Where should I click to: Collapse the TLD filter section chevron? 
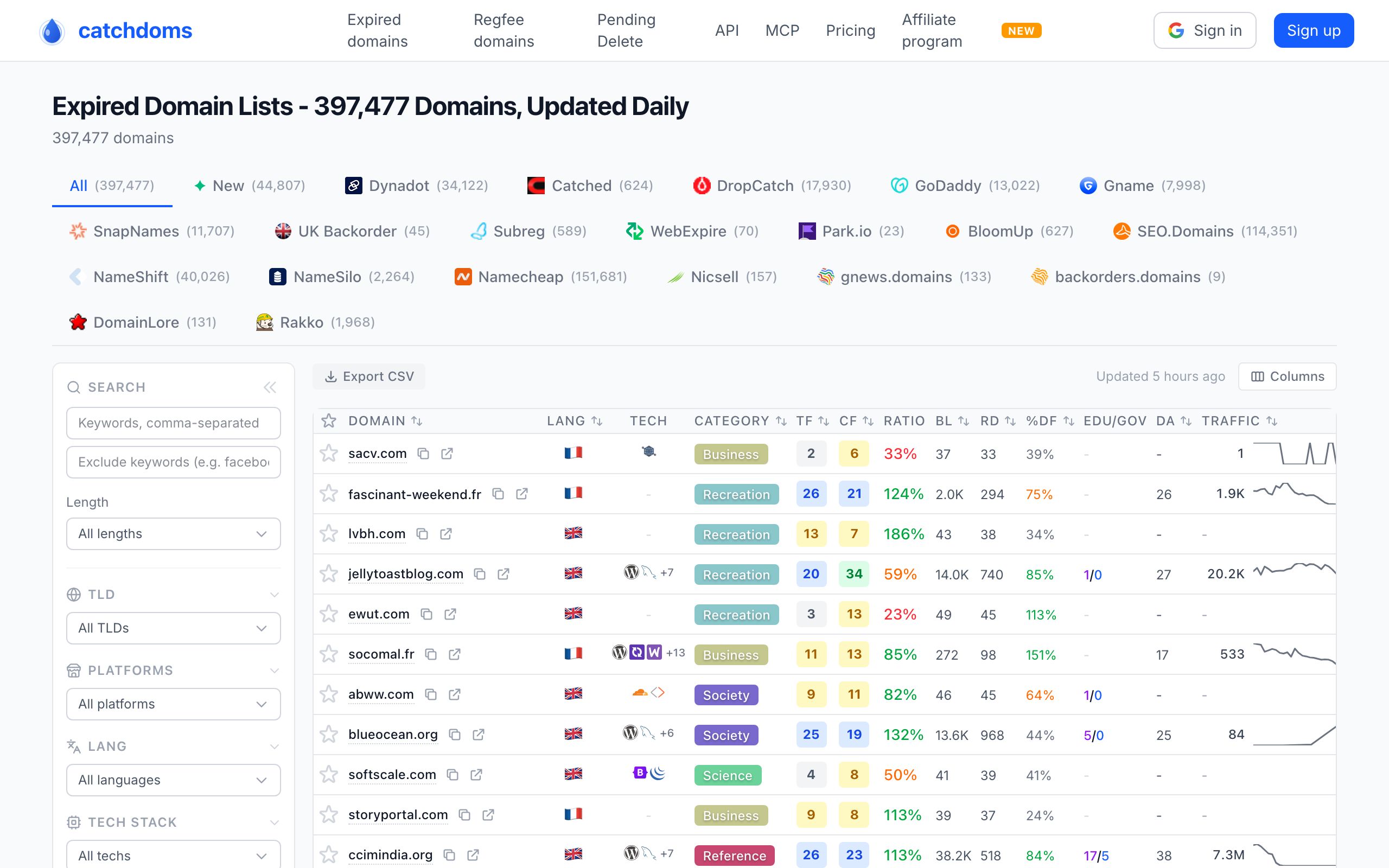coord(275,595)
